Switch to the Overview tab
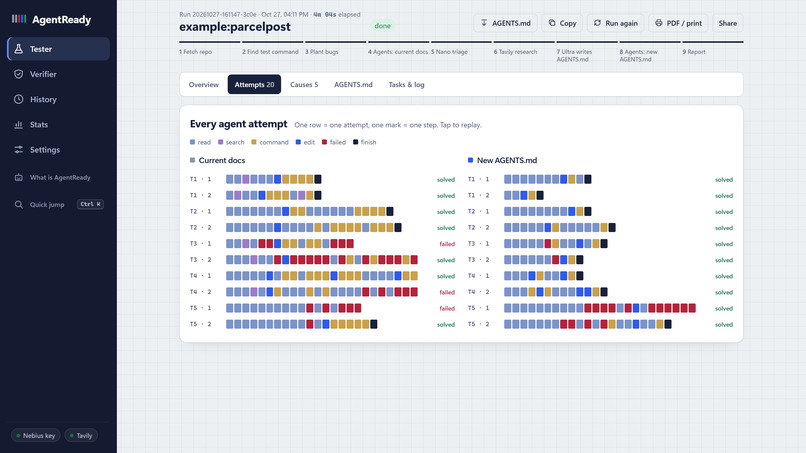The image size is (806, 453). [x=204, y=84]
